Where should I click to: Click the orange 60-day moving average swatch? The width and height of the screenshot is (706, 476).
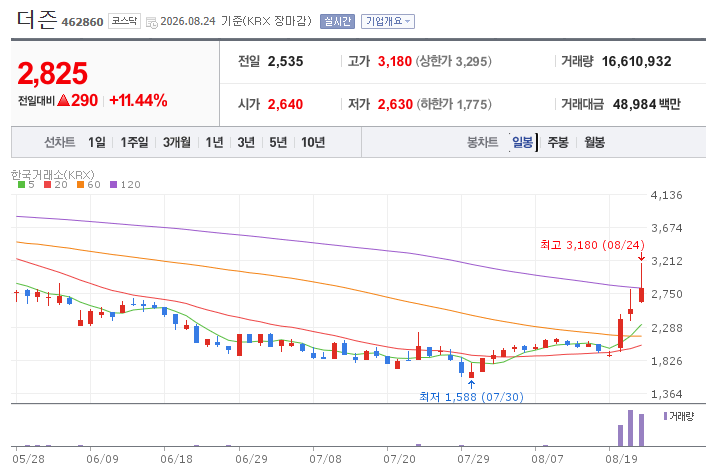click(x=81, y=185)
